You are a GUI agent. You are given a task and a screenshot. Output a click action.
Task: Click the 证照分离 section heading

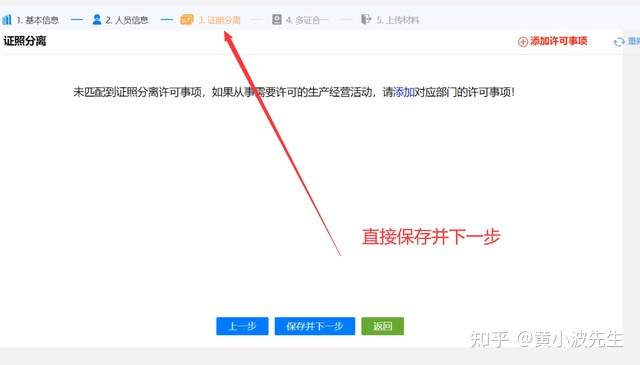25,41
